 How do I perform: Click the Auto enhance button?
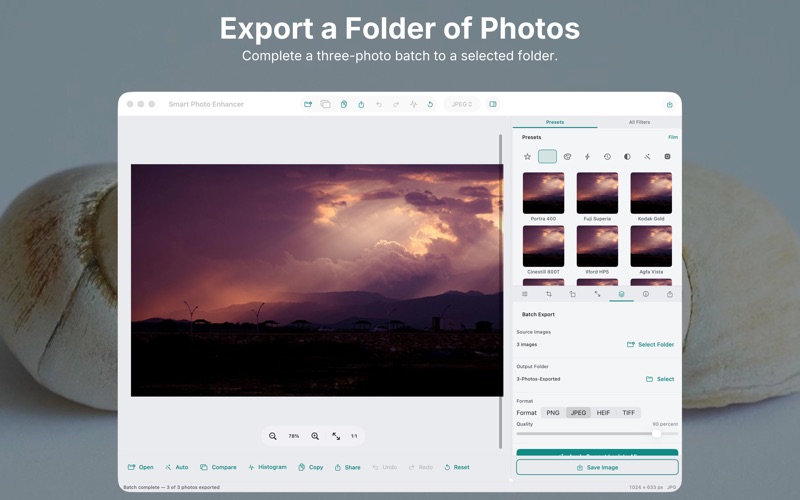coord(177,467)
